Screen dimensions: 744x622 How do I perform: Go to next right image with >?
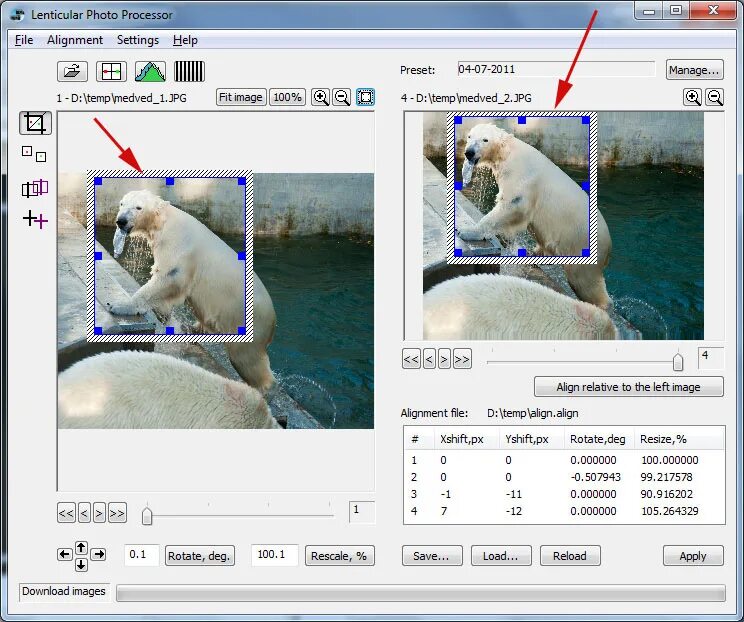[444, 359]
